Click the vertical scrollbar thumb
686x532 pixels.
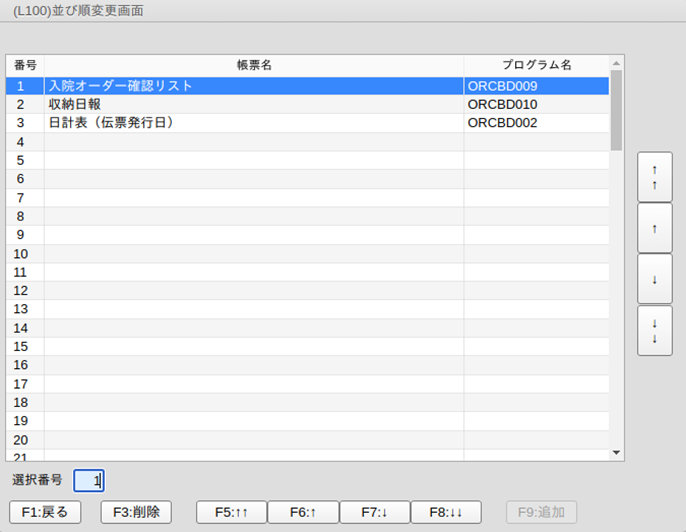[x=616, y=110]
